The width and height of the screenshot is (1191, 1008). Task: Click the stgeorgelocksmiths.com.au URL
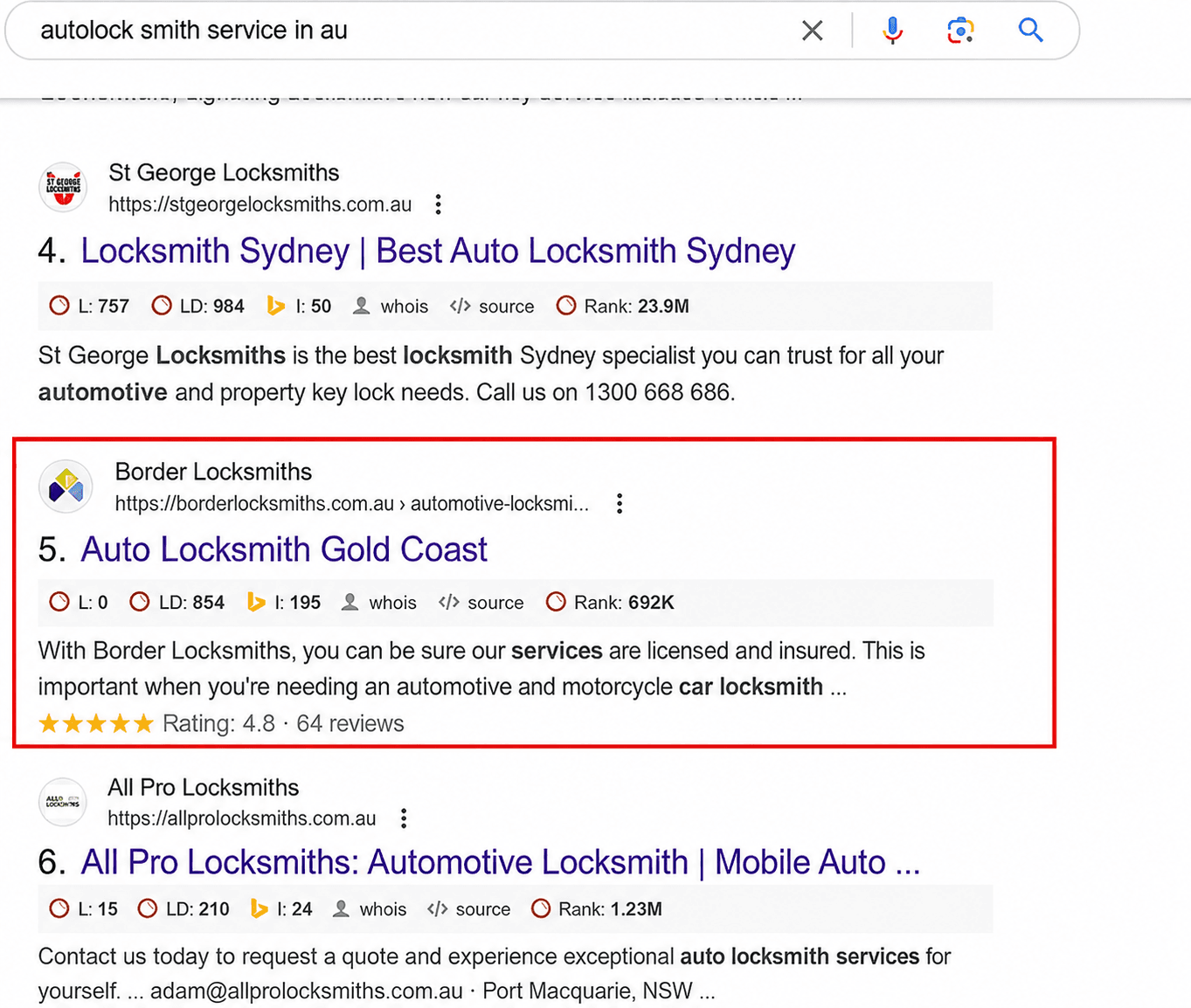[x=260, y=204]
